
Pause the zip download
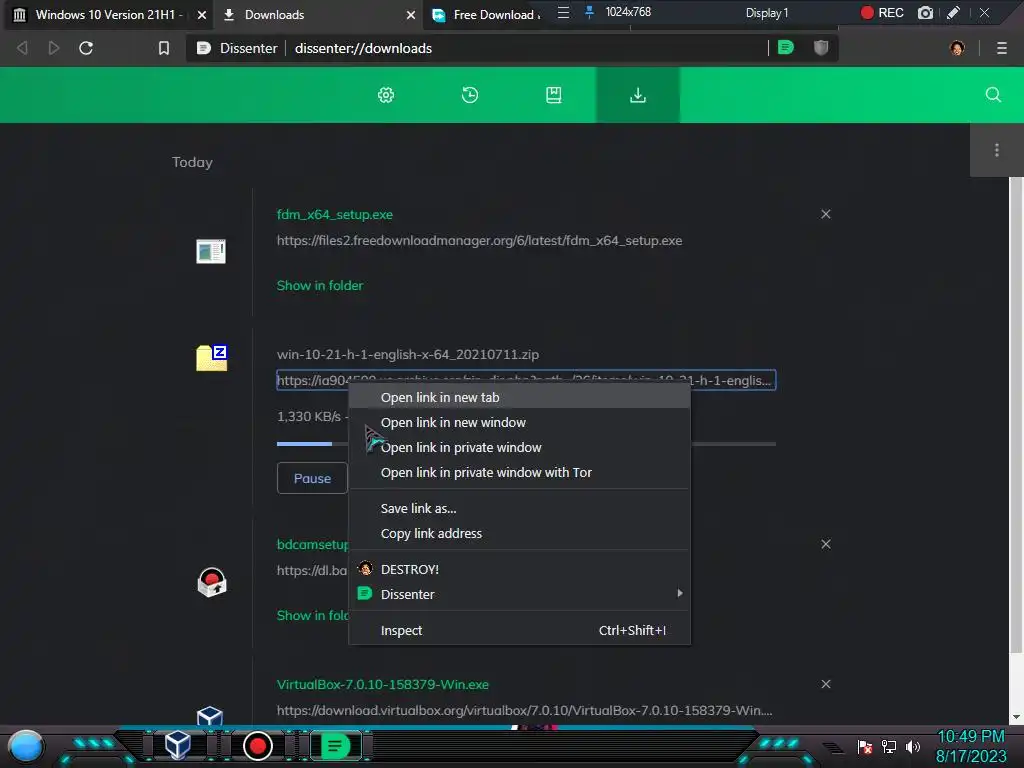tap(312, 478)
